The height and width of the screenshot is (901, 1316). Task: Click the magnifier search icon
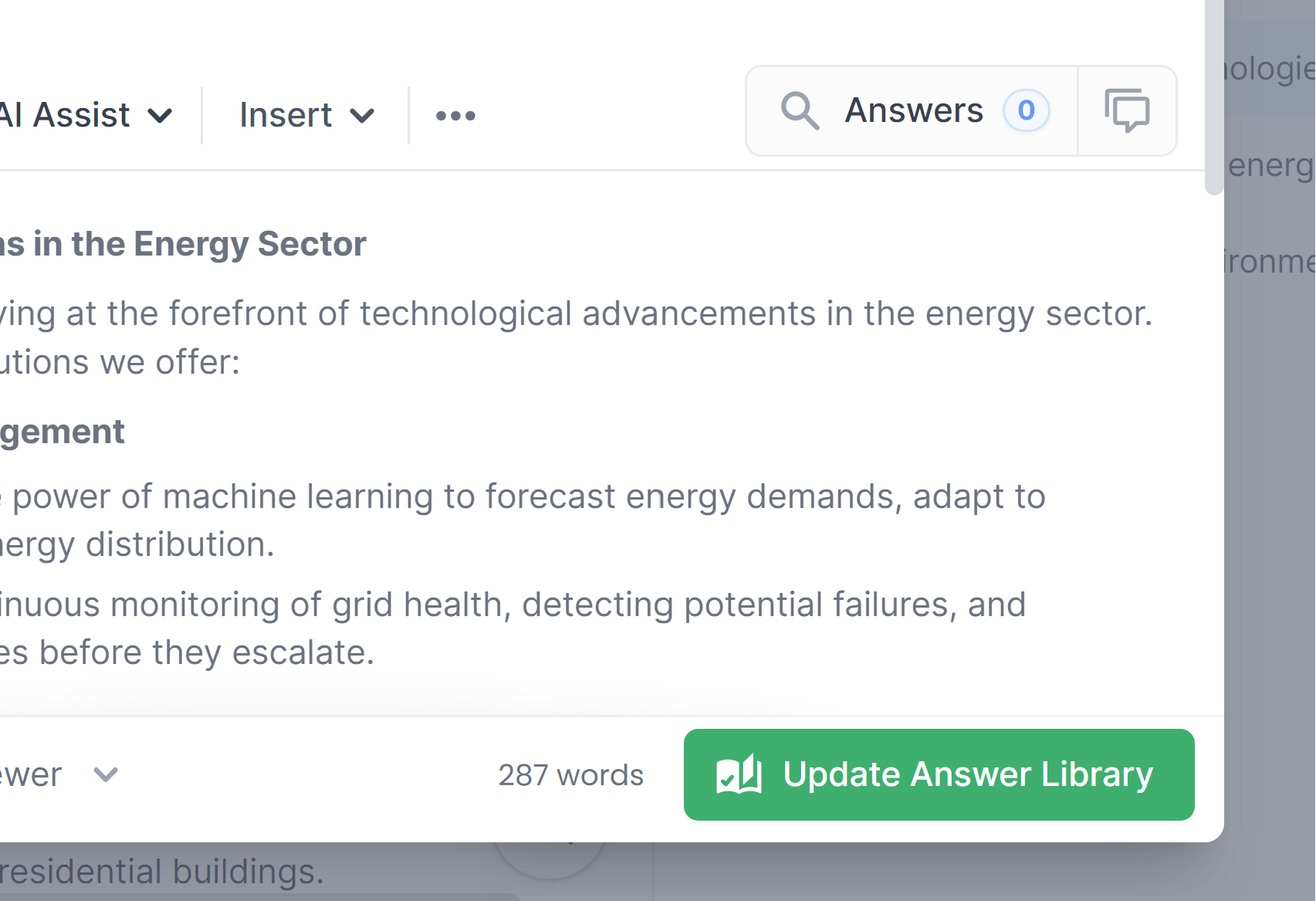(799, 111)
